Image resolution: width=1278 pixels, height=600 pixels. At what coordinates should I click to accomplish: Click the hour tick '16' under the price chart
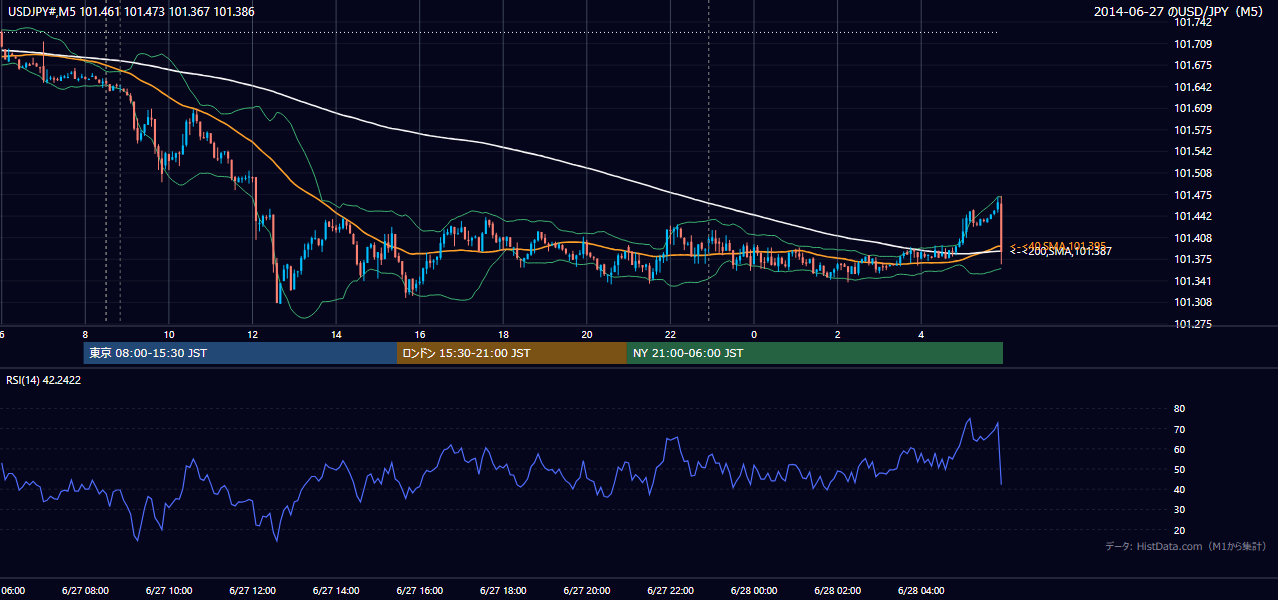coord(420,334)
